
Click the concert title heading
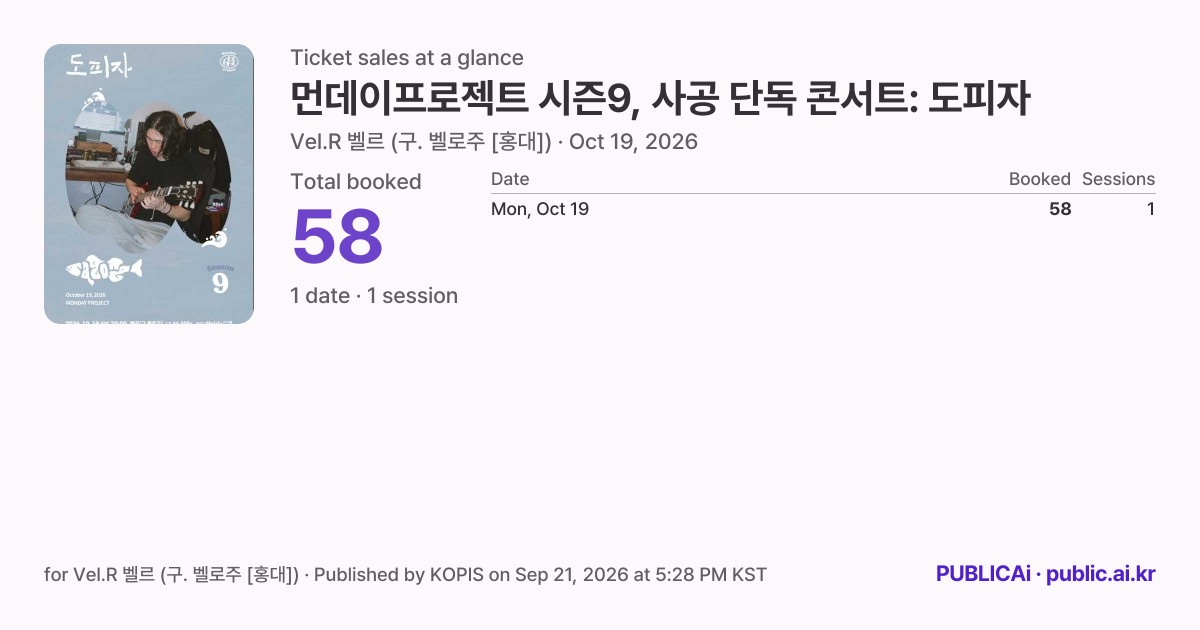click(x=660, y=98)
